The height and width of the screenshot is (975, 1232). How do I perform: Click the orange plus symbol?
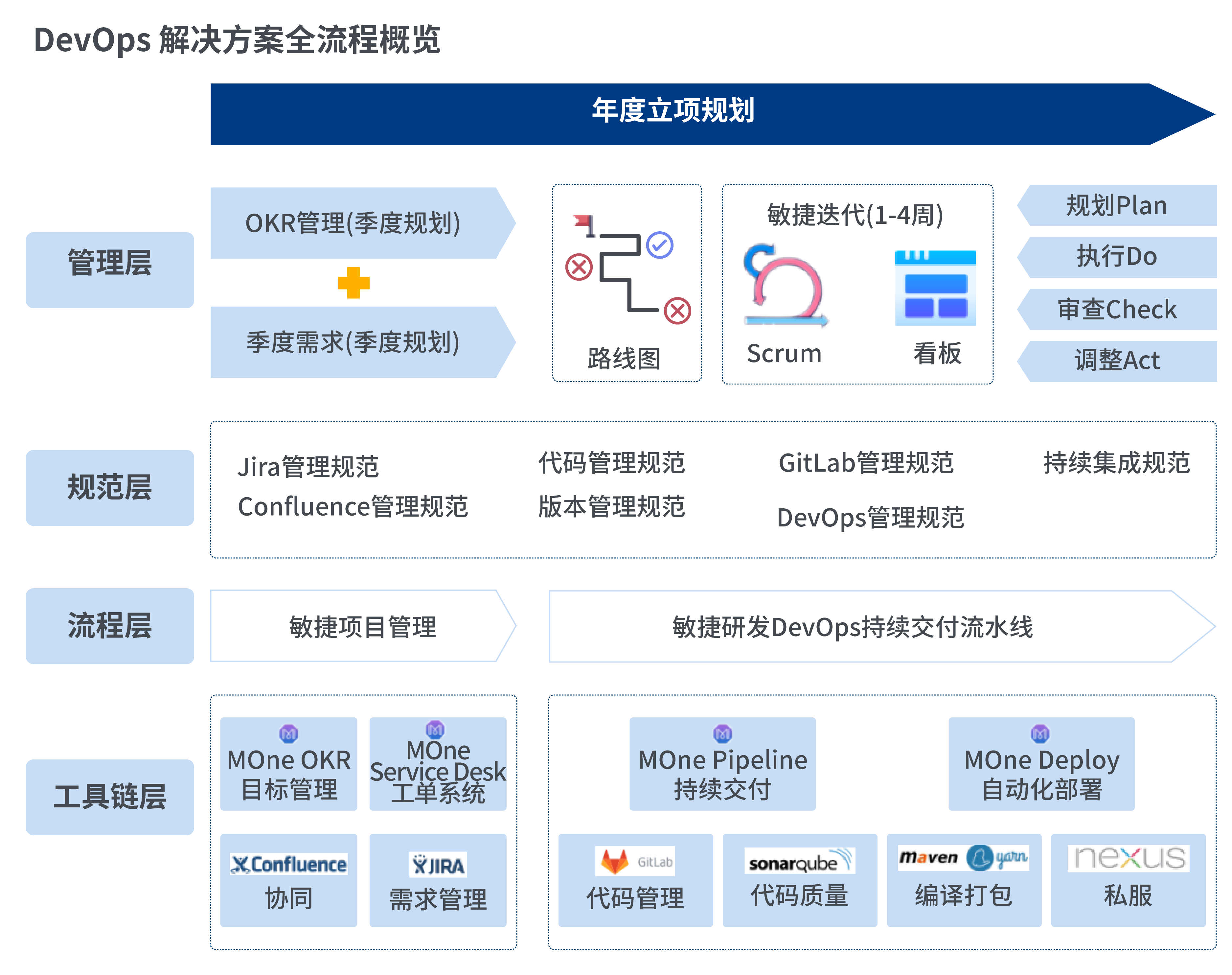click(353, 283)
